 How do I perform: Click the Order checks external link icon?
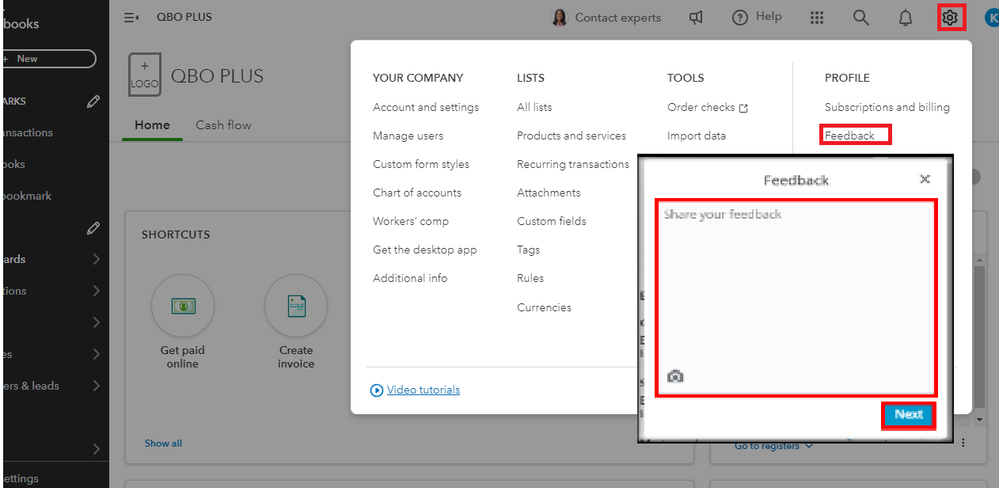click(x=743, y=108)
